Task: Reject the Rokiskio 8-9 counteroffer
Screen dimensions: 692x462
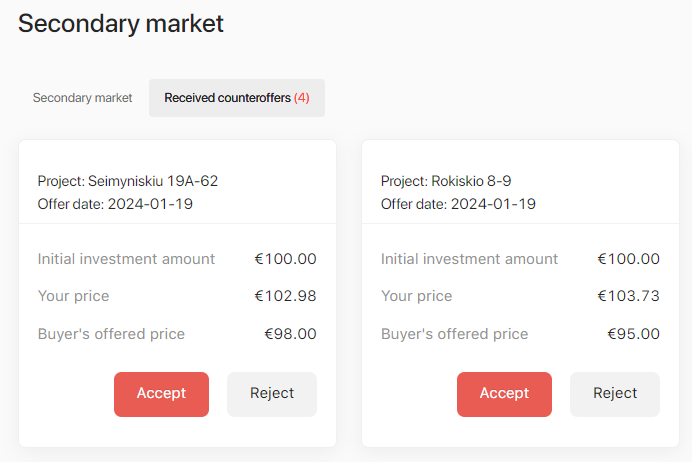Action: pyautogui.click(x=615, y=394)
